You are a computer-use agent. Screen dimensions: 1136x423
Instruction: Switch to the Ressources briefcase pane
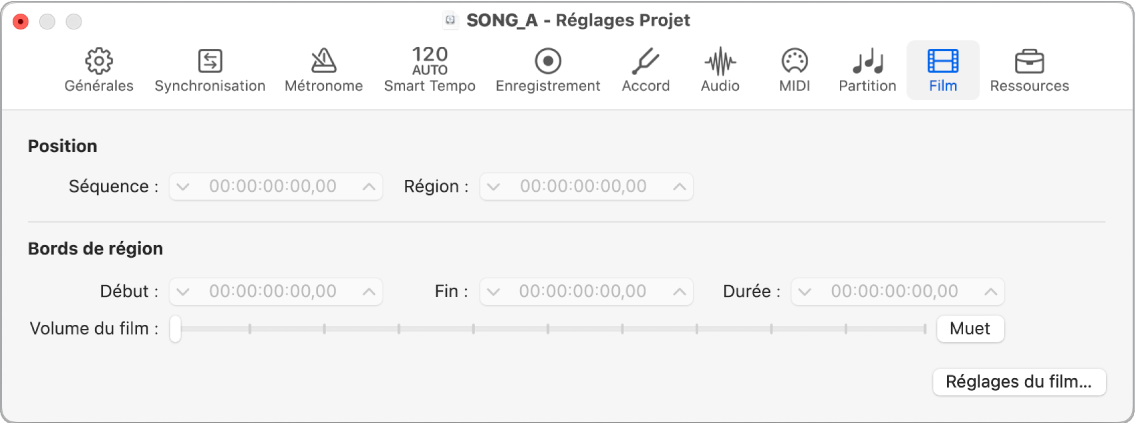click(x=1030, y=71)
